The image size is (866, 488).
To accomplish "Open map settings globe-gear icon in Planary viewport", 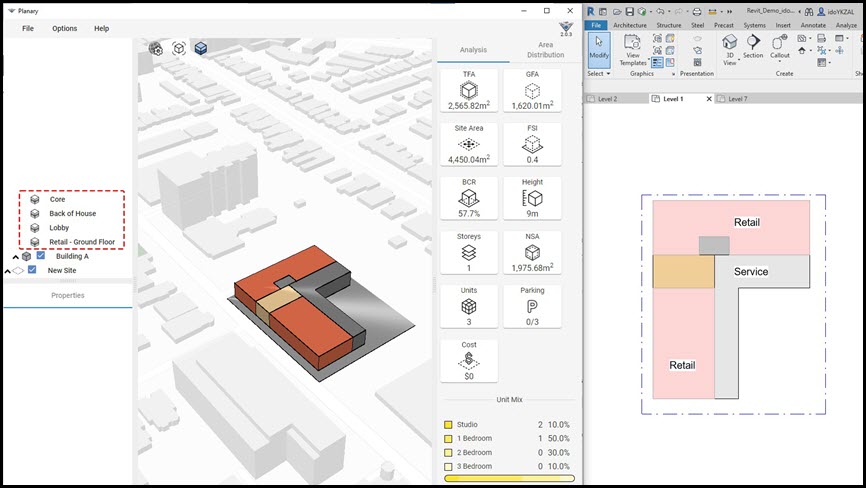I will click(x=156, y=49).
